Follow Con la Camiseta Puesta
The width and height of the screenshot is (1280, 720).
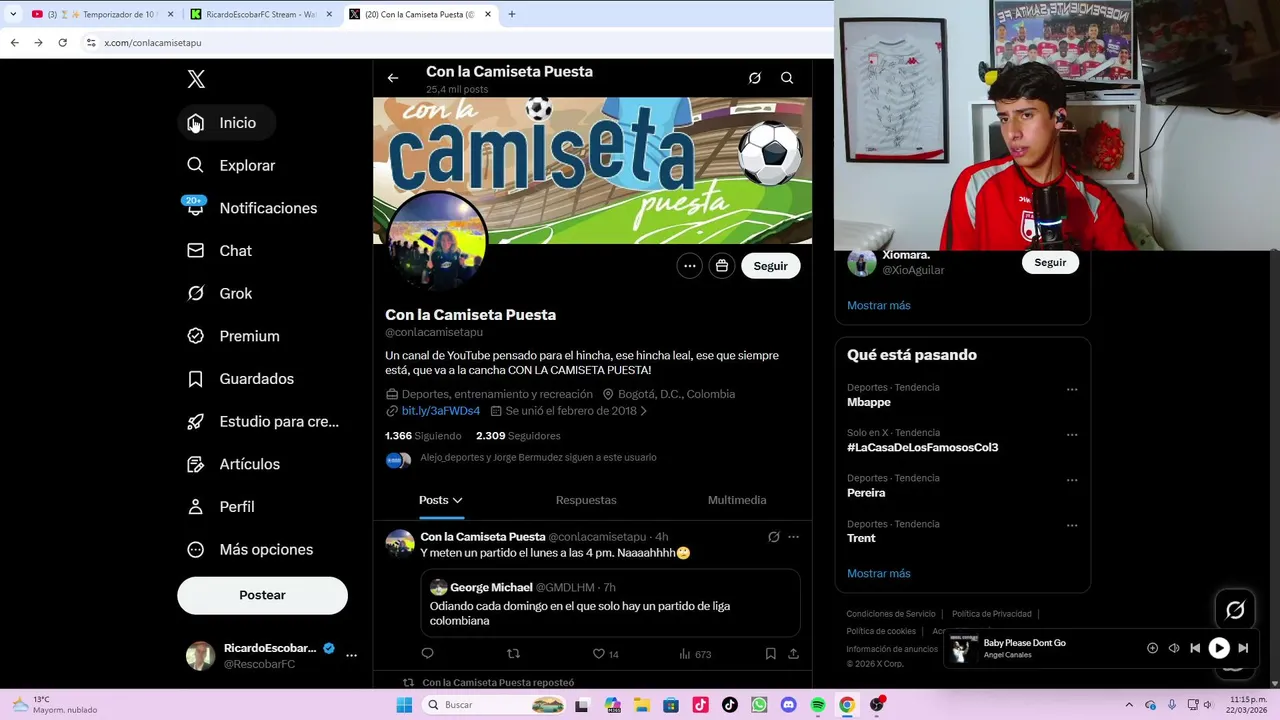tap(771, 266)
